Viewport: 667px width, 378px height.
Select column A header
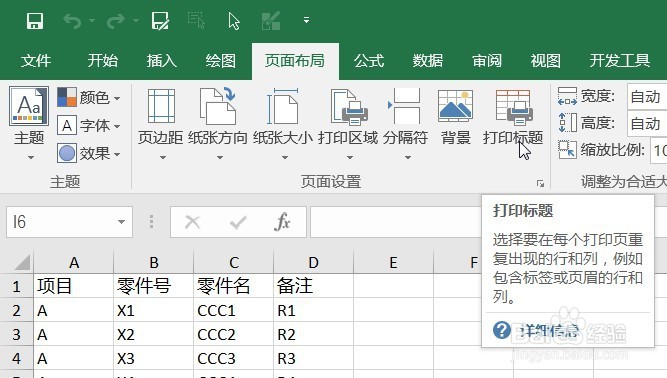(x=74, y=262)
